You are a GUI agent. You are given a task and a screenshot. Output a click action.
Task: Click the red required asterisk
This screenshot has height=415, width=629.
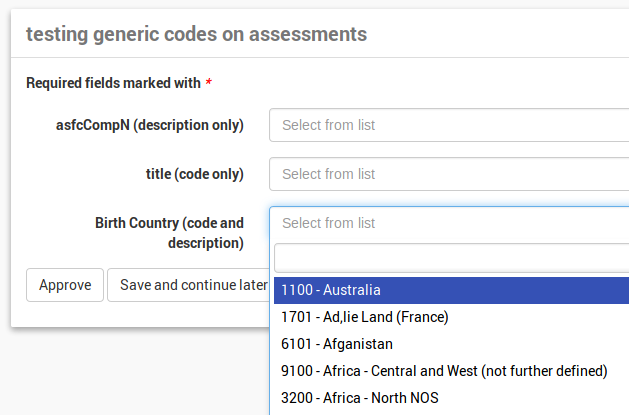(208, 83)
